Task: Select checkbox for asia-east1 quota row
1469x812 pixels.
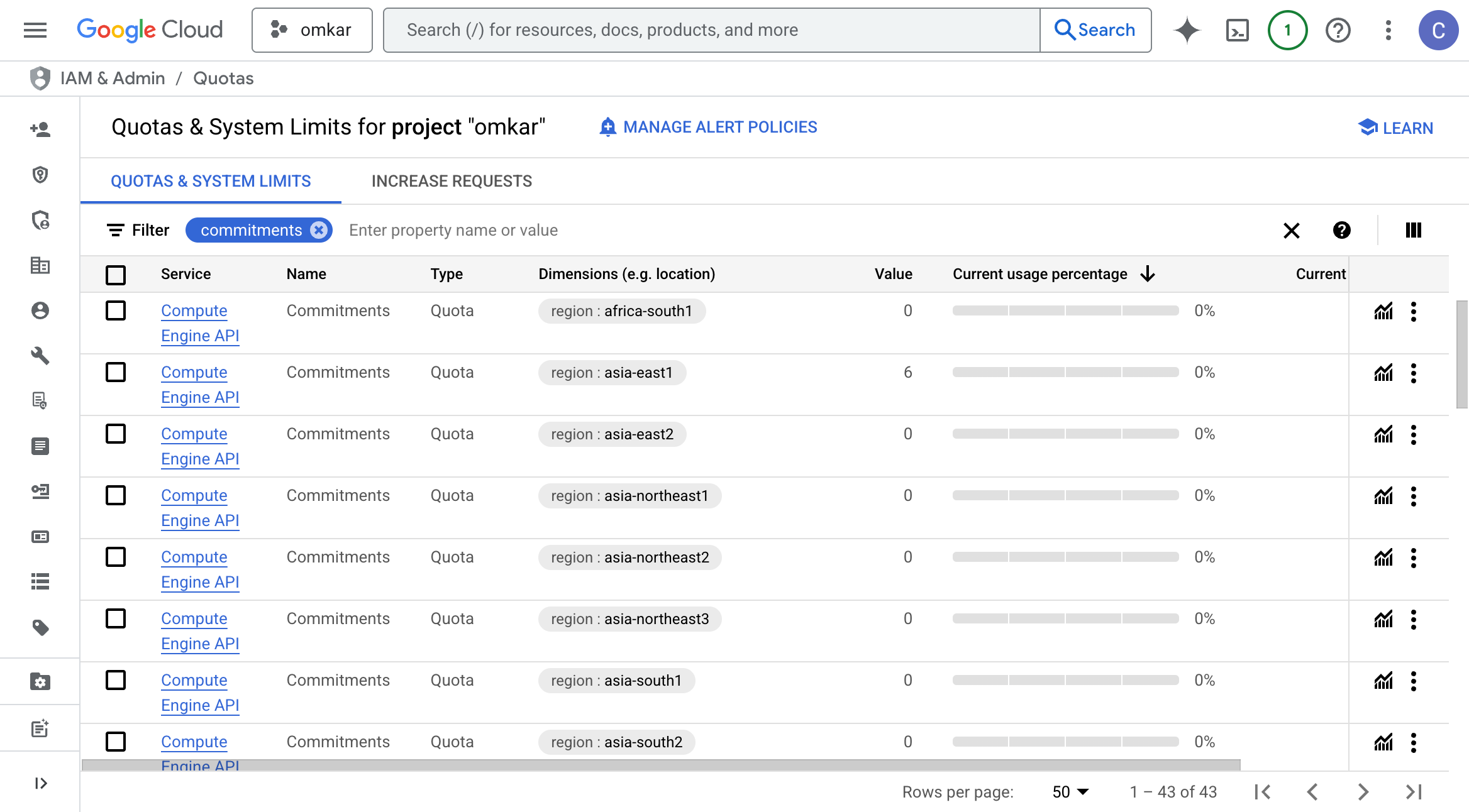Action: pyautogui.click(x=116, y=372)
